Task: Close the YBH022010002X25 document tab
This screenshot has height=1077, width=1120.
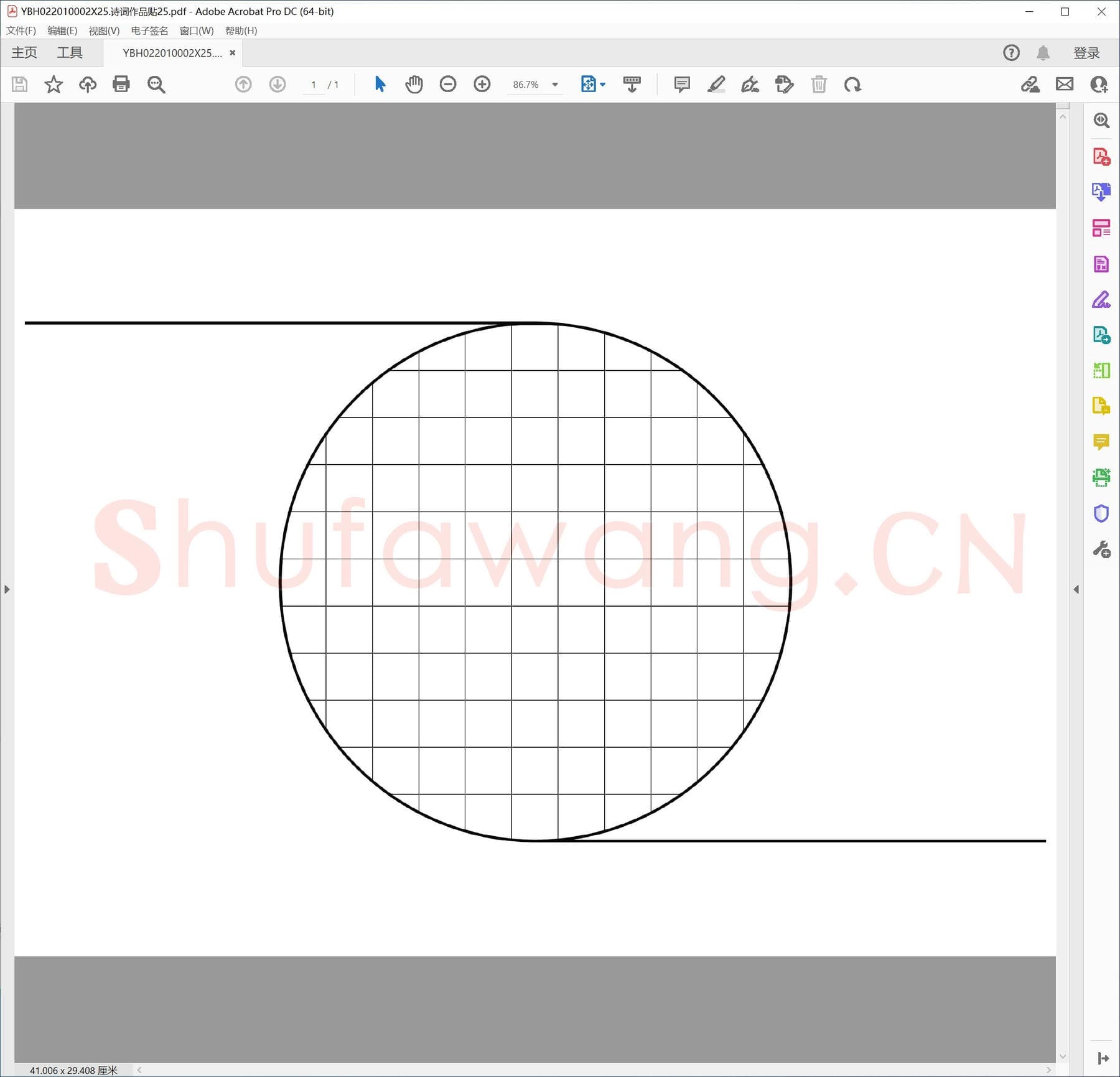Action: [233, 53]
